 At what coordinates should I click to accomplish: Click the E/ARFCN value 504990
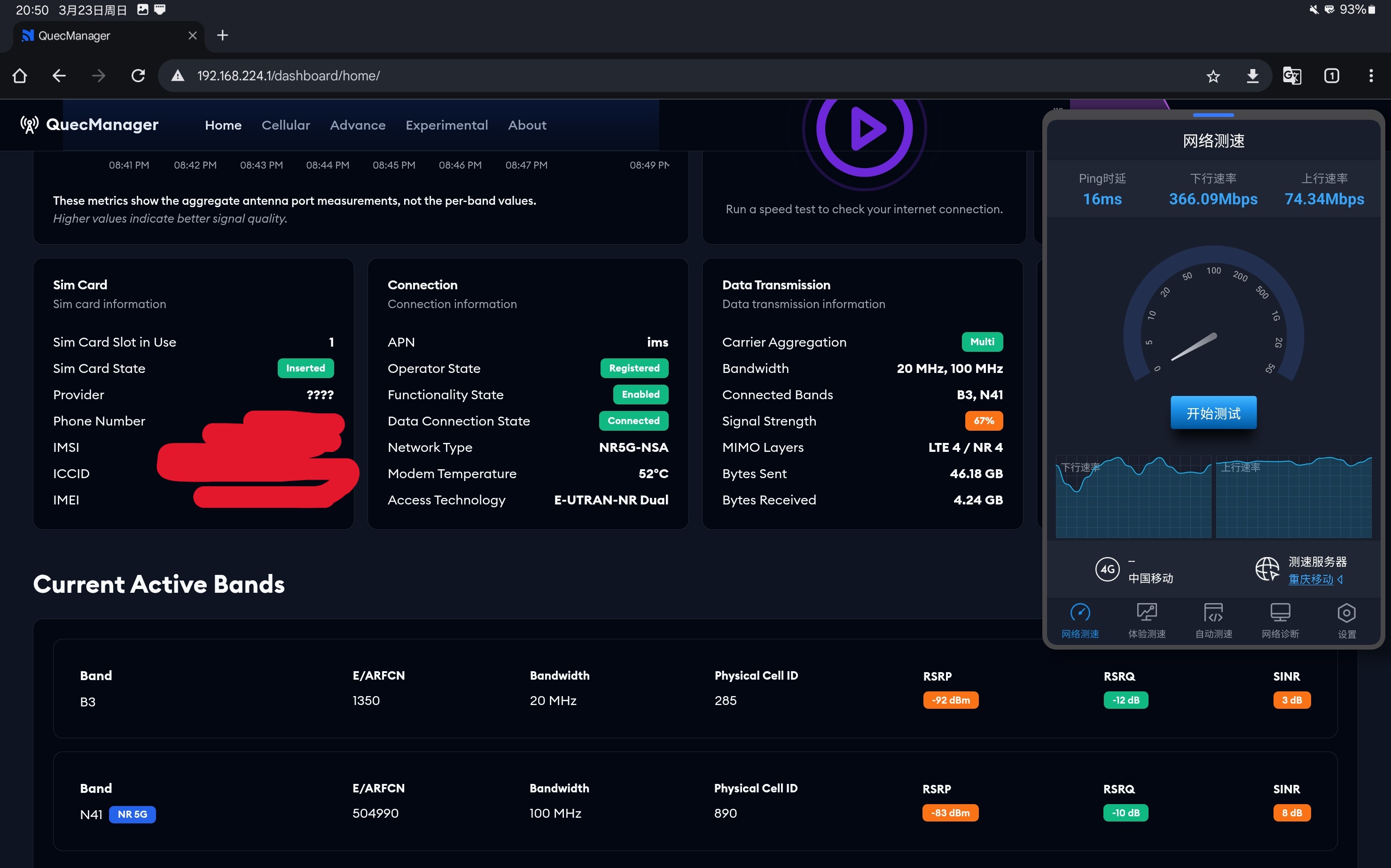coord(375,814)
